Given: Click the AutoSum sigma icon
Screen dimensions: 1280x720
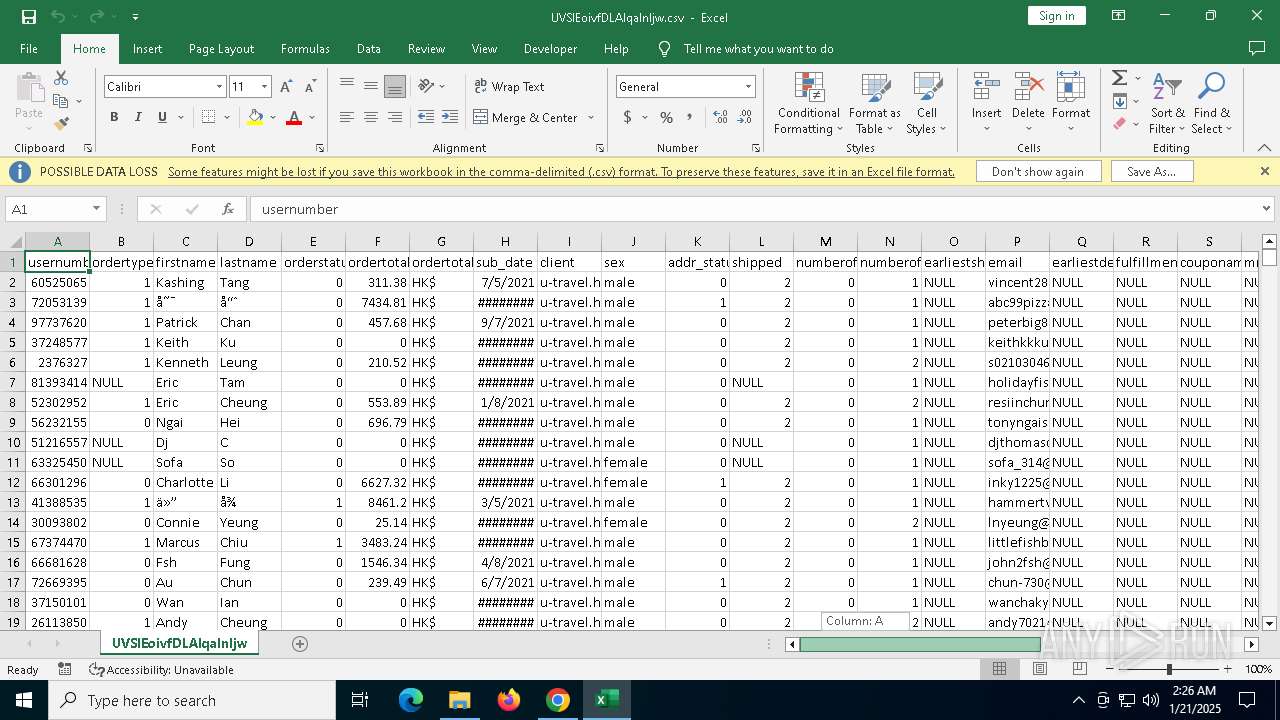Looking at the screenshot, I should (x=1120, y=78).
